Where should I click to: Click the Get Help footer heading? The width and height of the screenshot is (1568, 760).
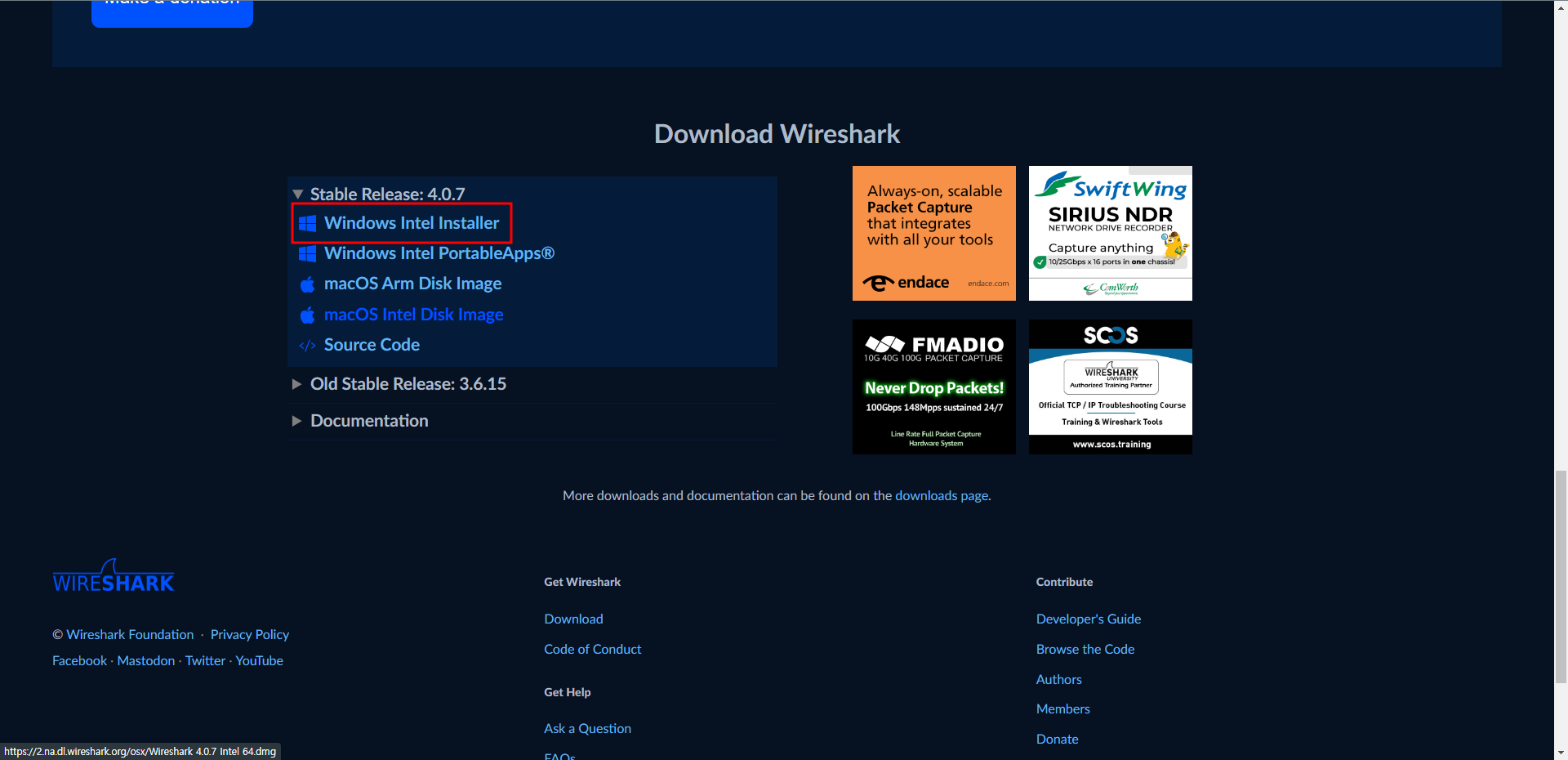[x=567, y=692]
